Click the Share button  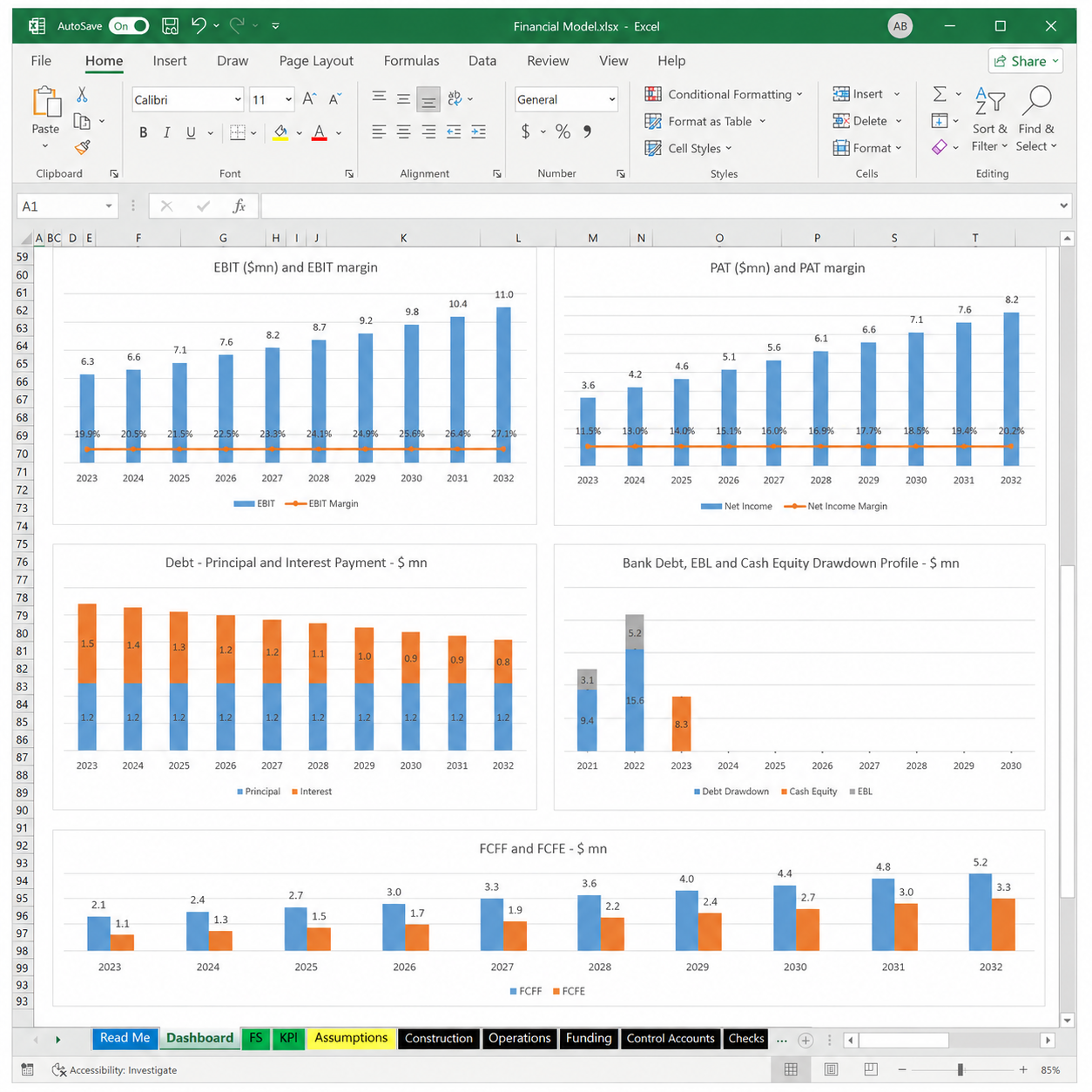1026,61
